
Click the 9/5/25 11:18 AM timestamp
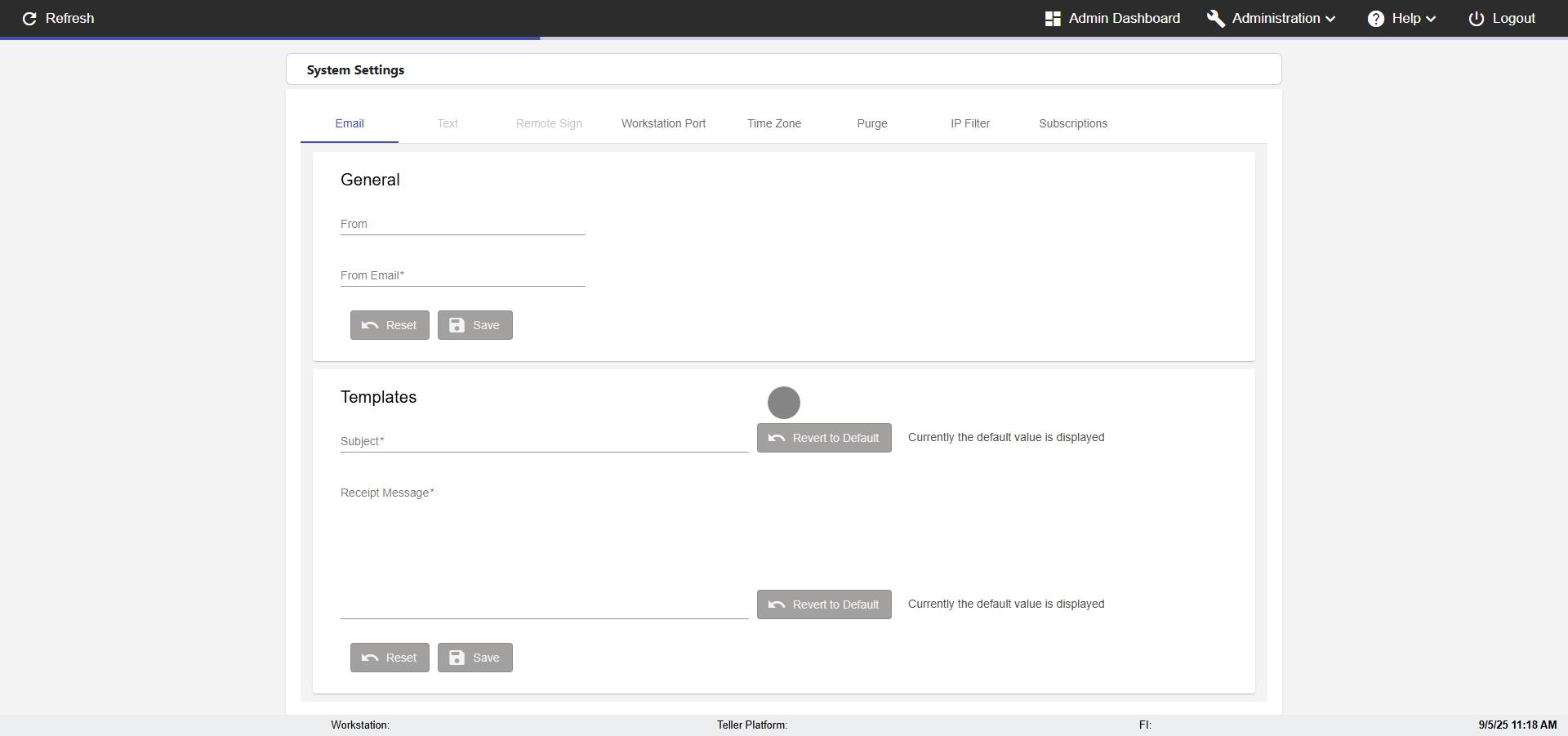(x=1517, y=725)
